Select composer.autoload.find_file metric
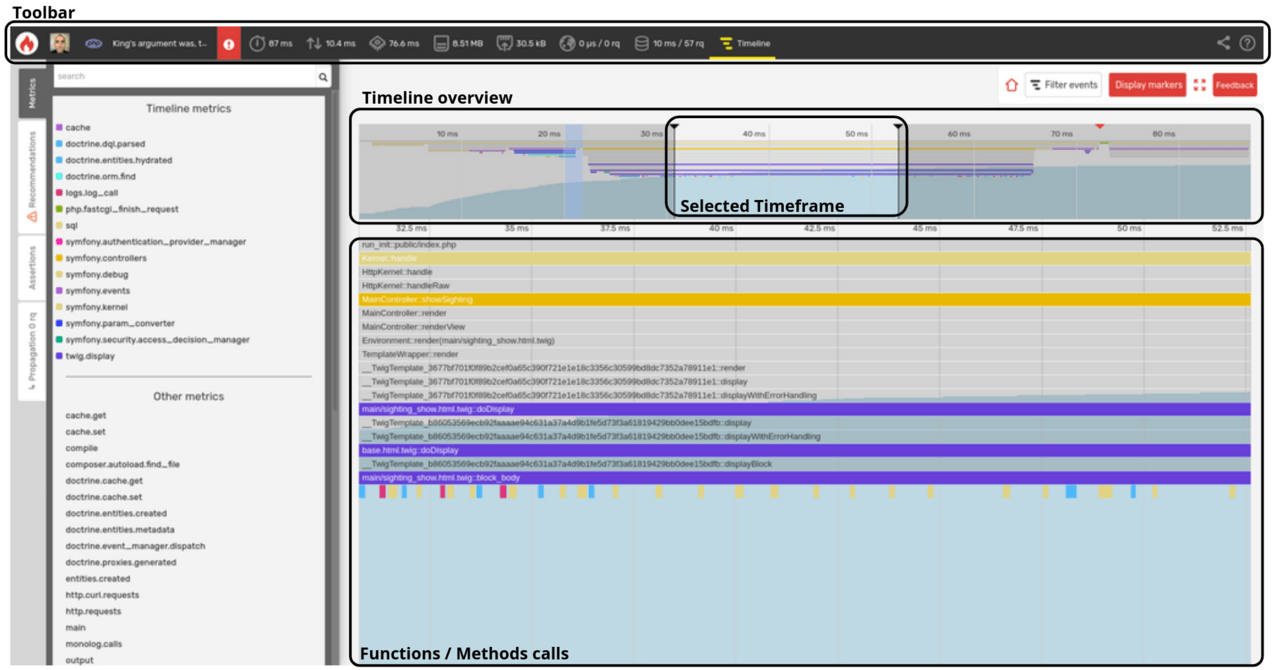1280x670 pixels. point(123,465)
